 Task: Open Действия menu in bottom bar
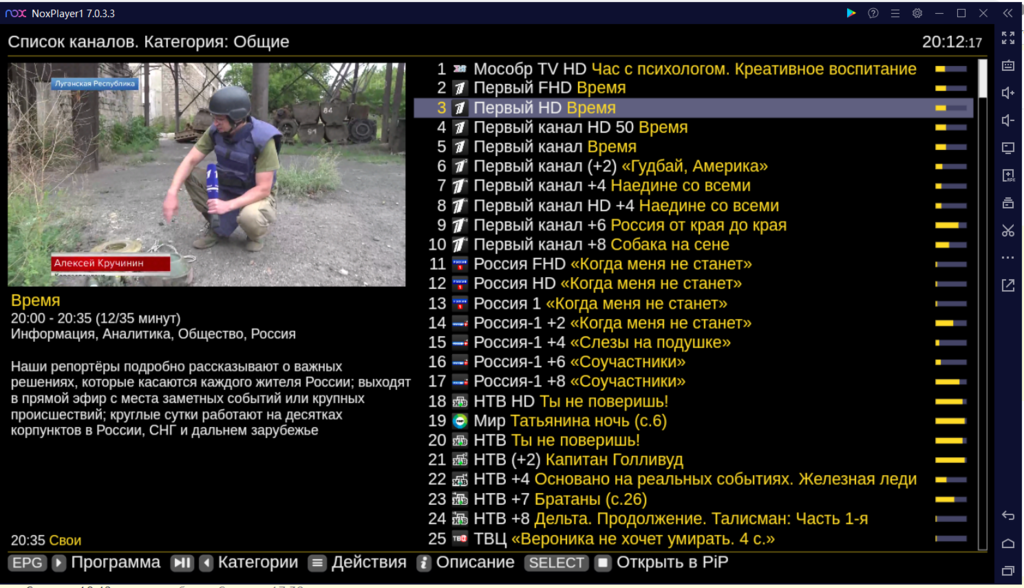(x=357, y=563)
